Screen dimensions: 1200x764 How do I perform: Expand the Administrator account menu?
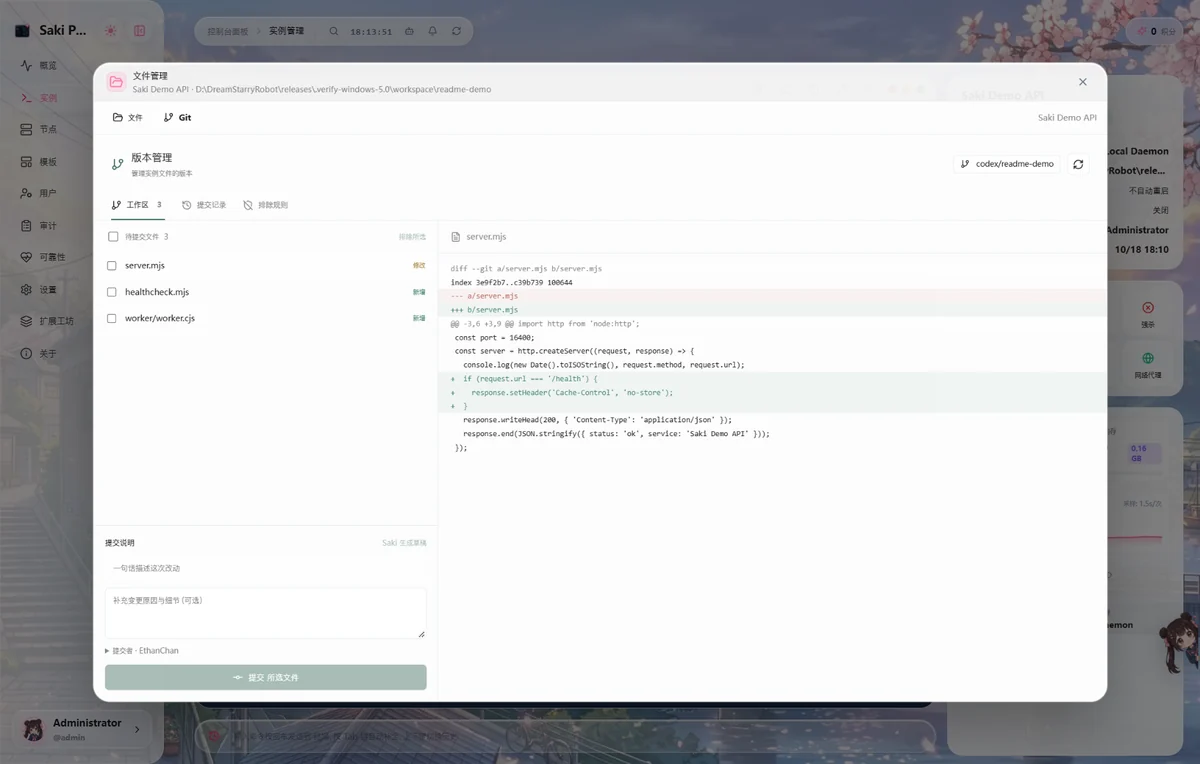click(x=82, y=729)
